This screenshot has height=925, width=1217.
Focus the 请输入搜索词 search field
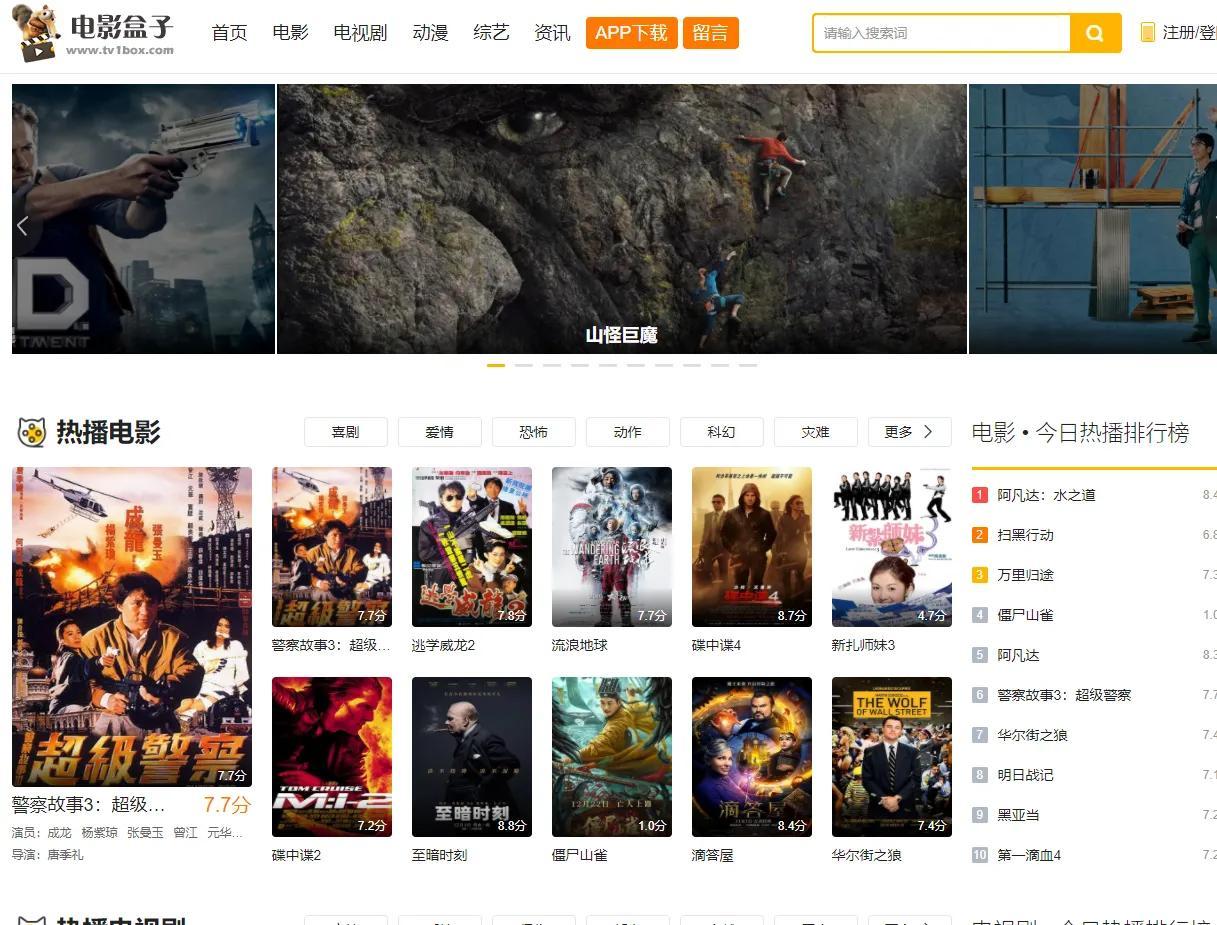click(941, 33)
